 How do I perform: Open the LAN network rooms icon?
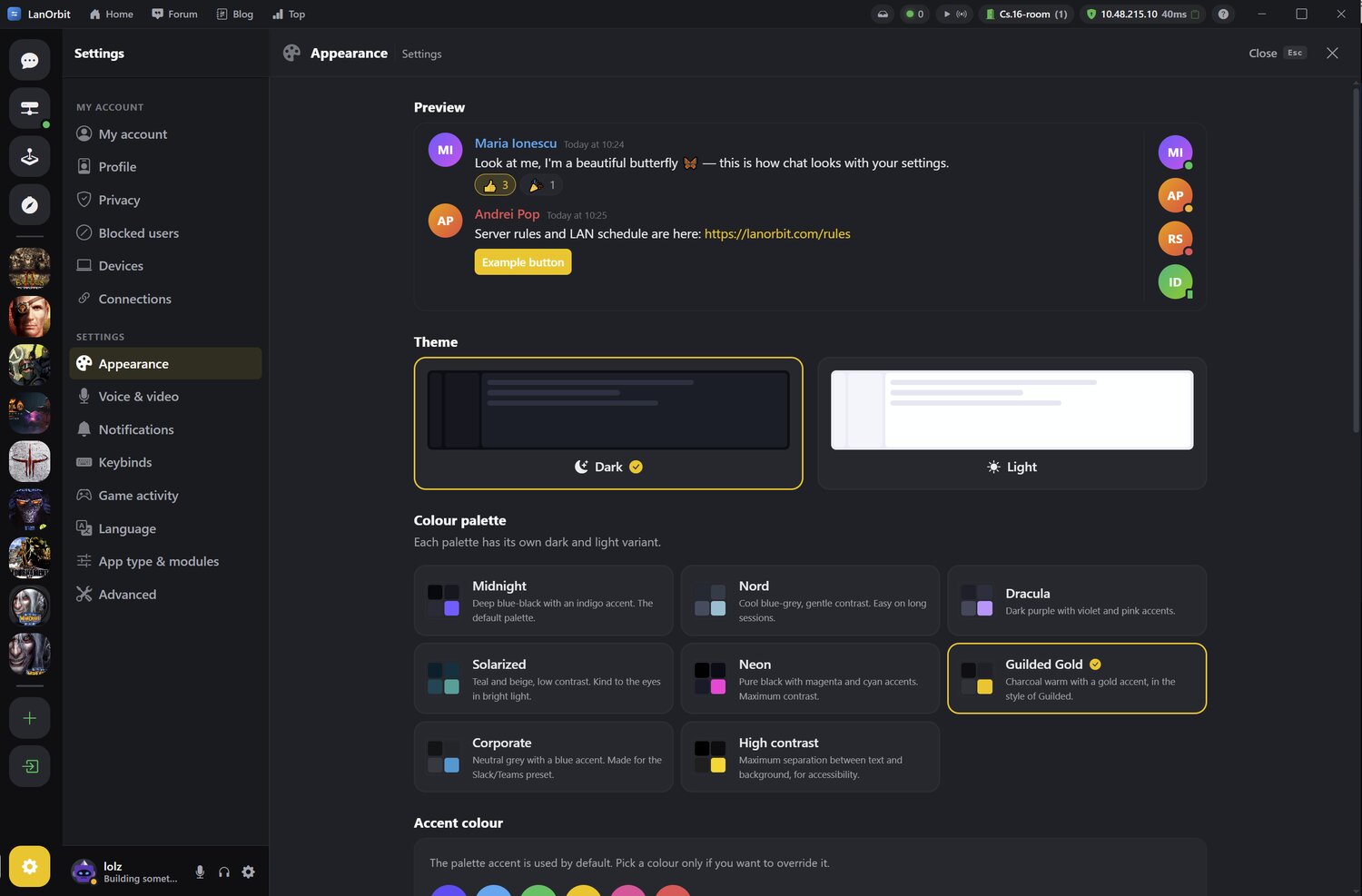coord(30,108)
